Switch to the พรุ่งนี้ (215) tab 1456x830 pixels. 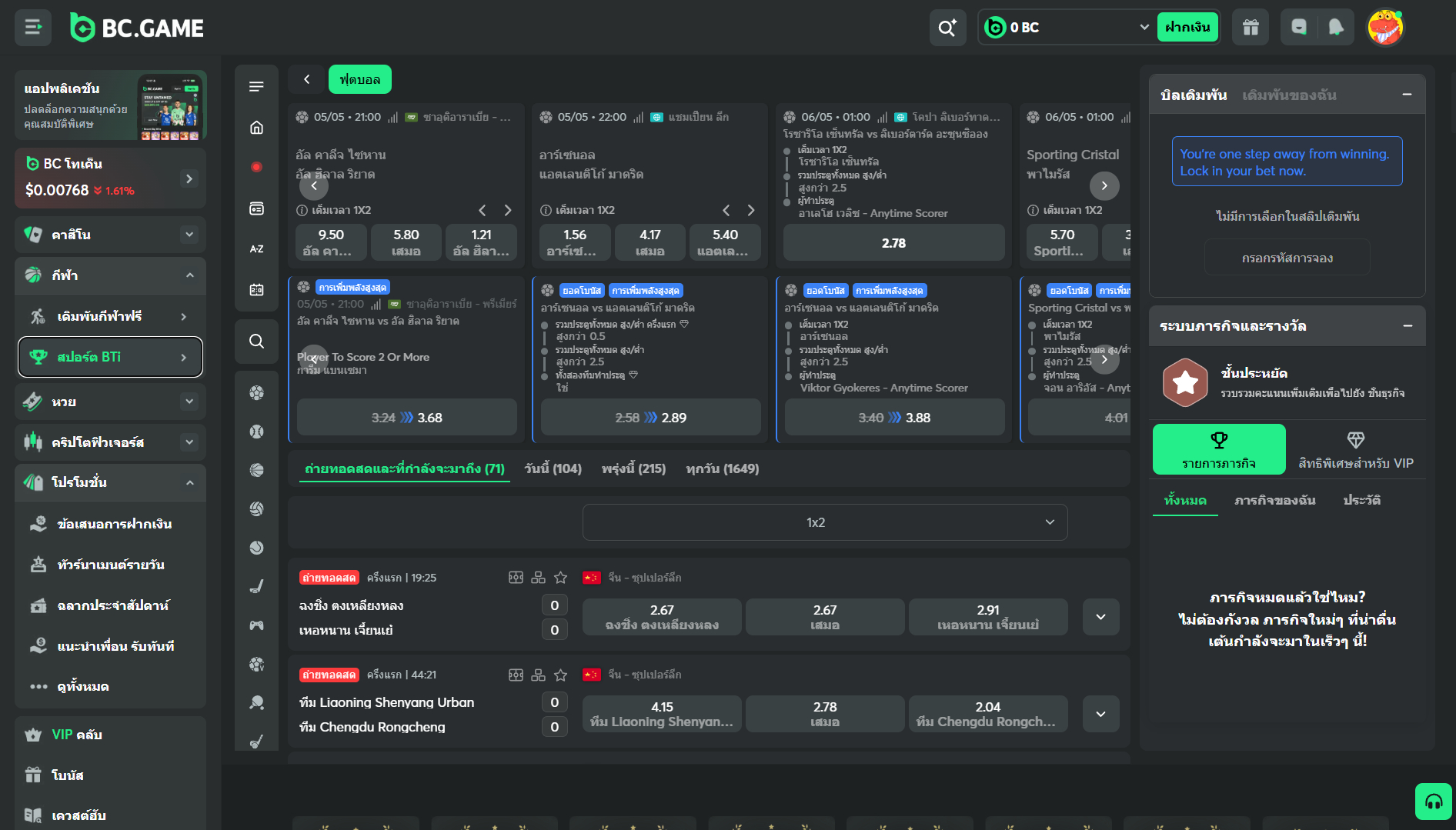(633, 468)
